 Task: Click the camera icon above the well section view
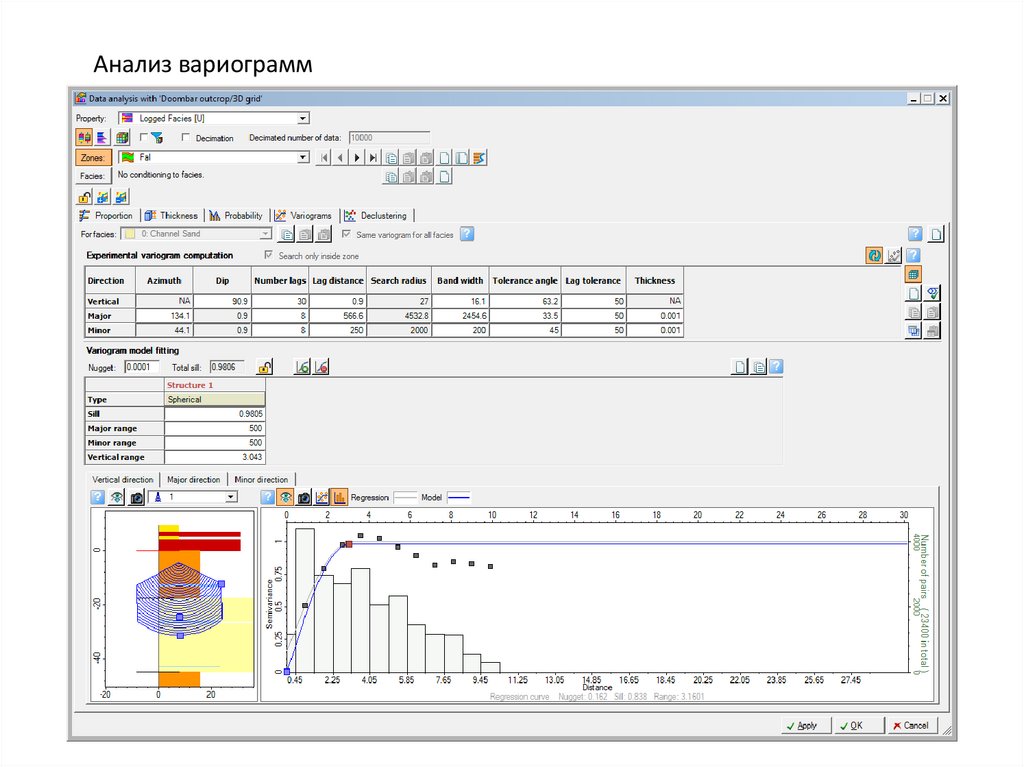(136, 498)
